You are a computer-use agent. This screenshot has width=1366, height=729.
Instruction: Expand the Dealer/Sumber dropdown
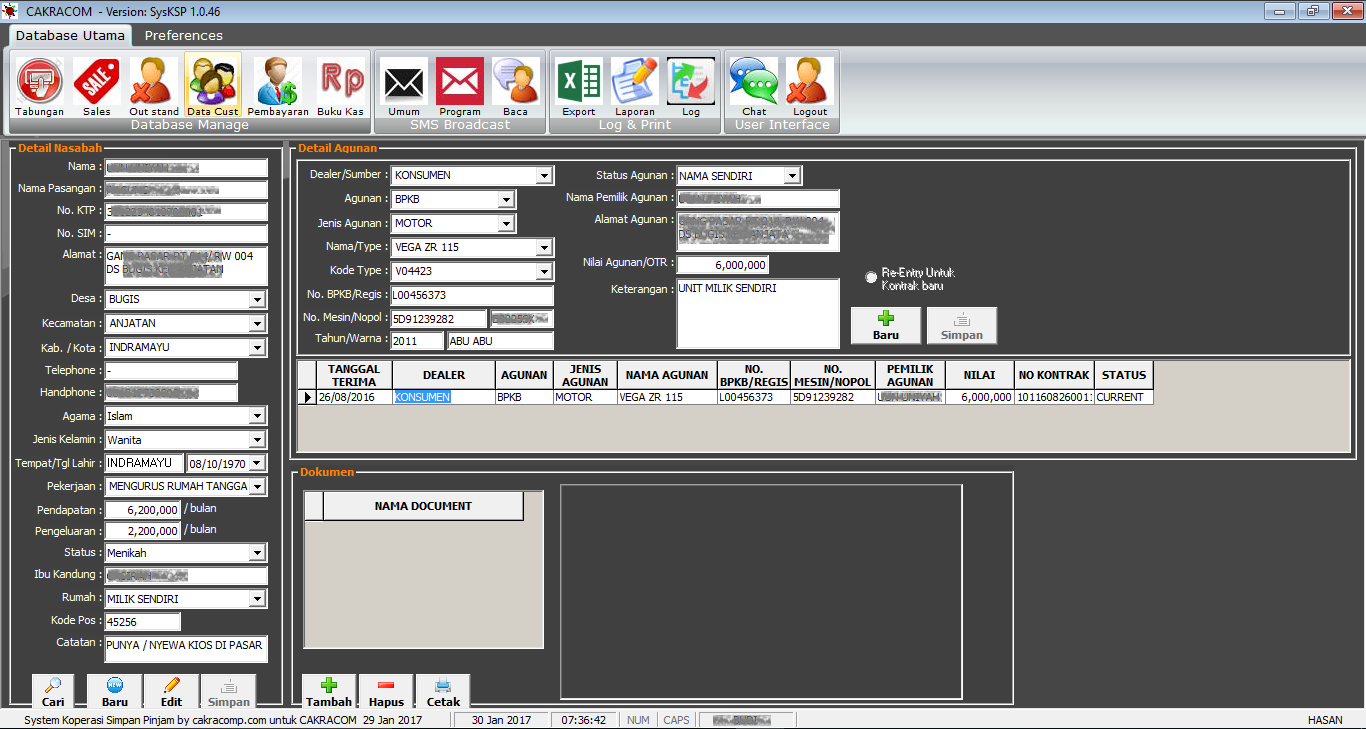click(x=544, y=176)
